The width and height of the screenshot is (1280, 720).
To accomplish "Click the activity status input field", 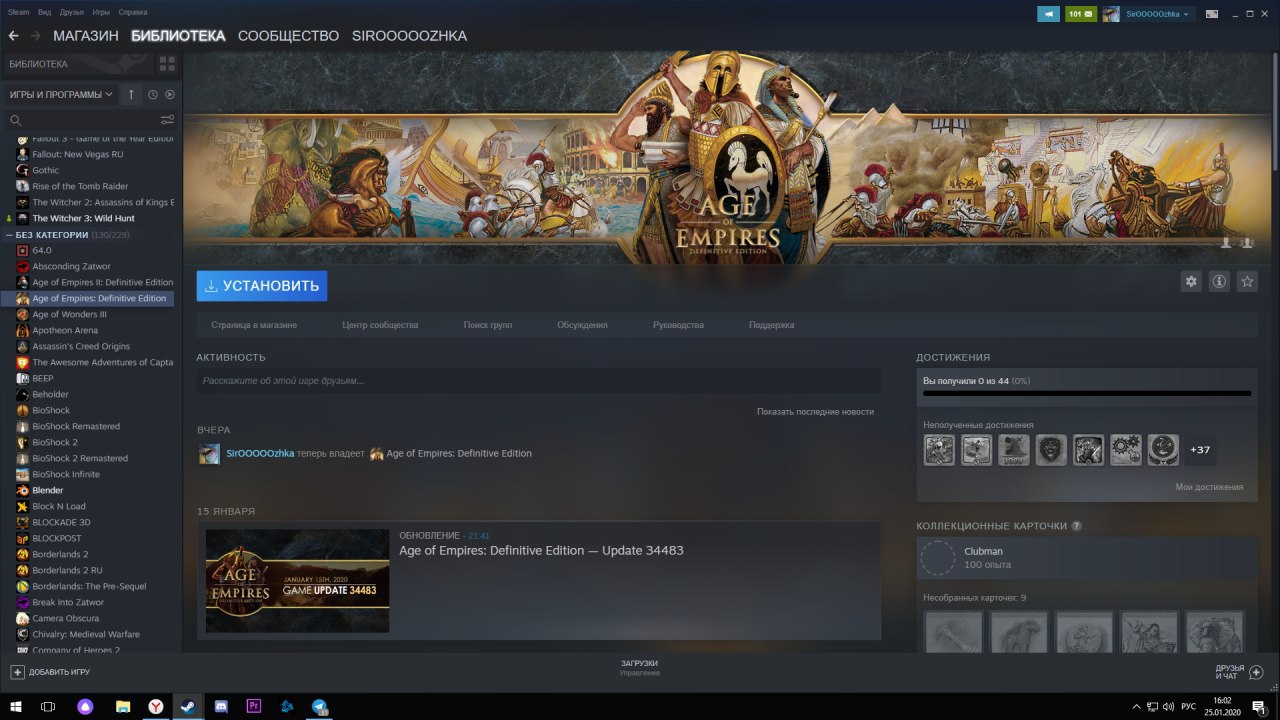I will (539, 381).
